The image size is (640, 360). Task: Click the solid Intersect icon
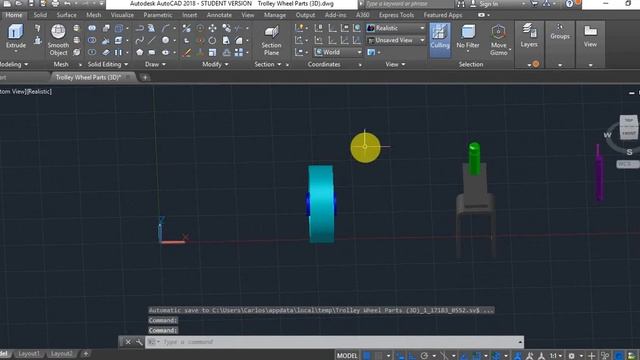[92, 52]
